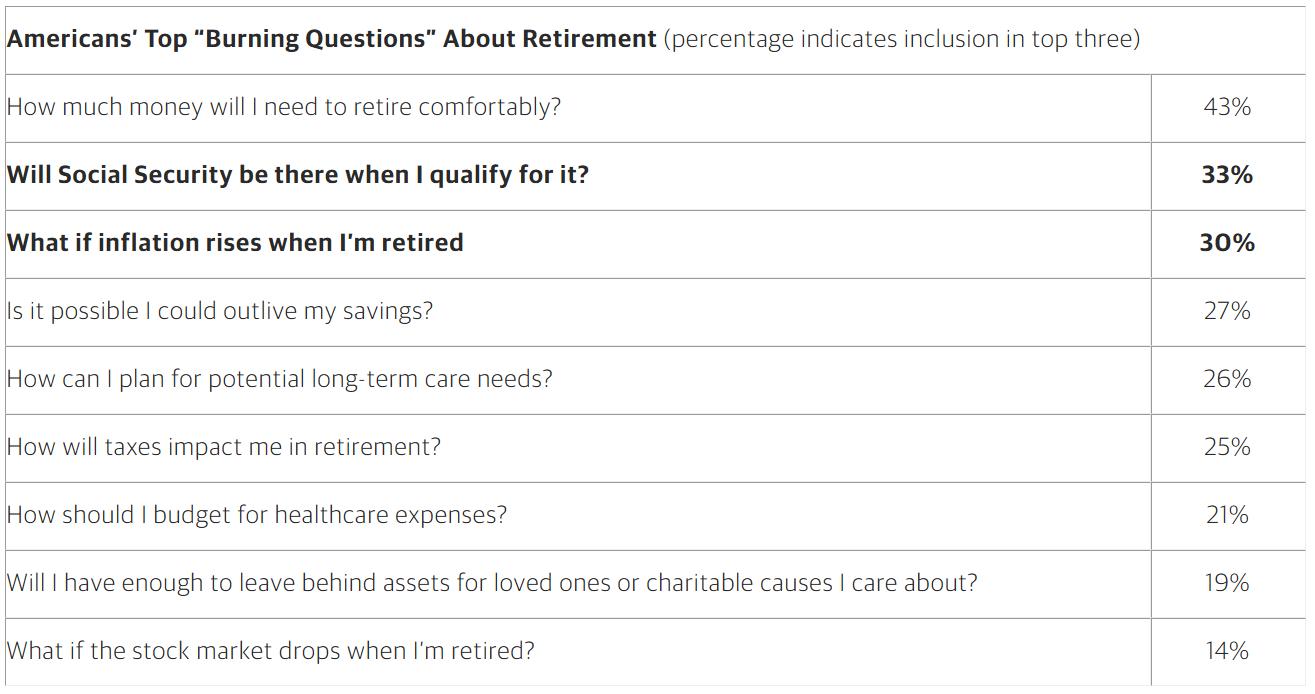This screenshot has height=694, width=1315.
Task: Click the 26% value cell
Action: pos(1227,379)
